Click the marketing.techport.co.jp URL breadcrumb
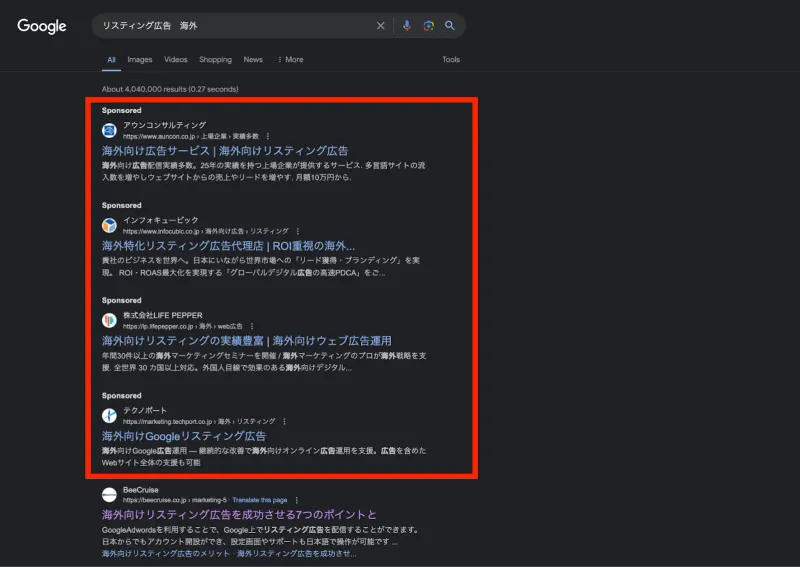Viewport: 800px width, 567px height. click(x=199, y=422)
